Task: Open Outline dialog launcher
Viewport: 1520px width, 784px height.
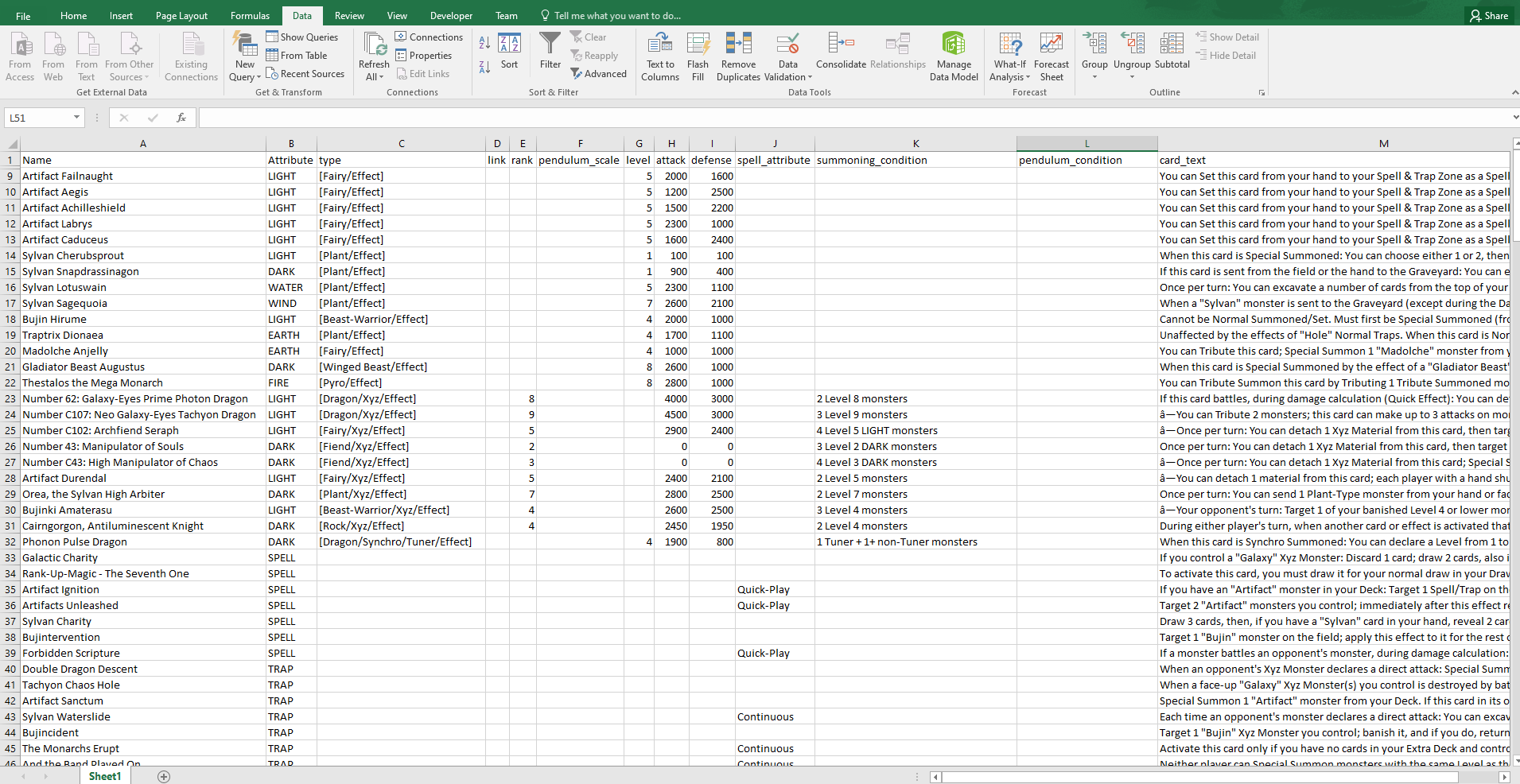Action: coord(1261,93)
